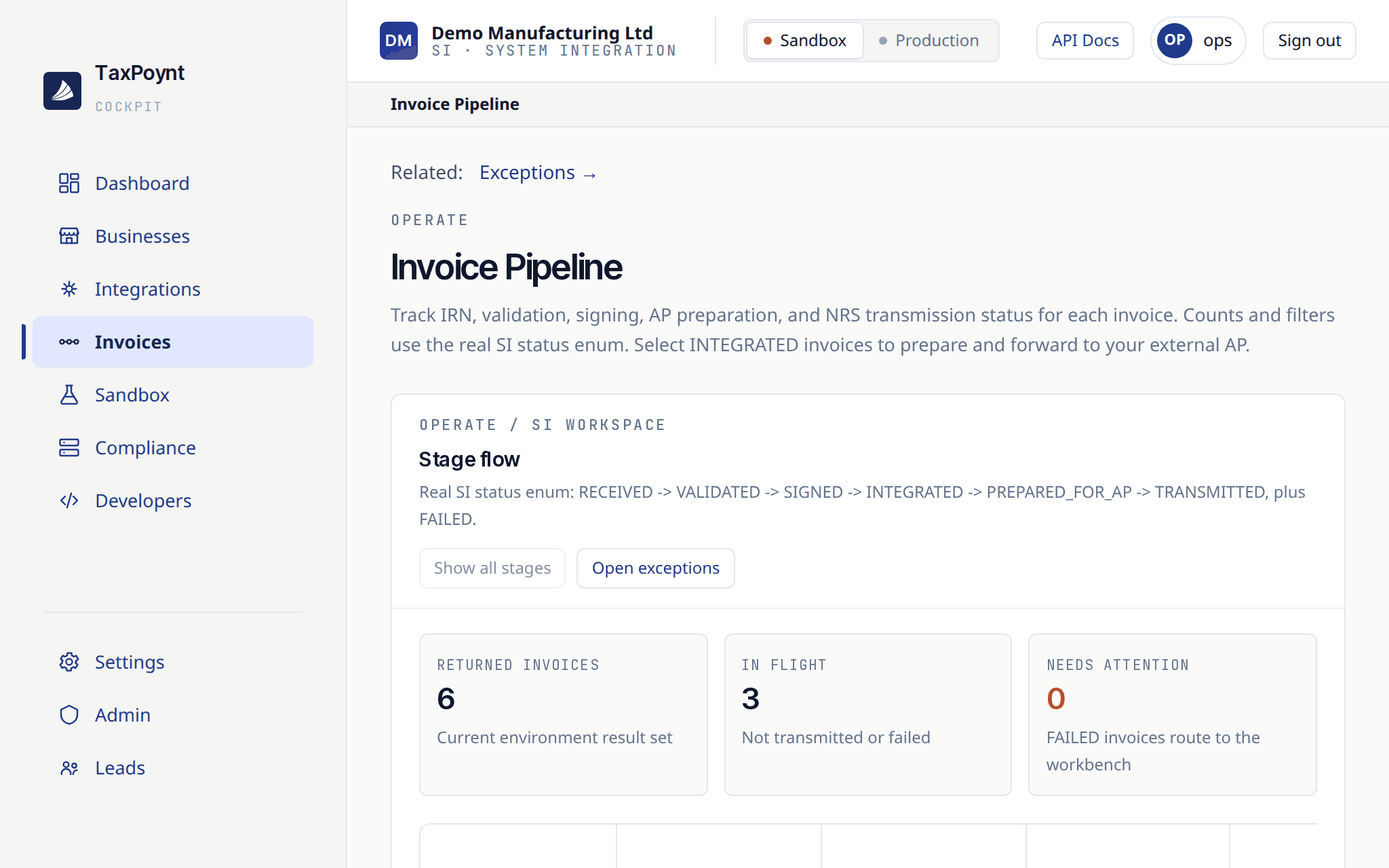Open the Developers sidebar section
The width and height of the screenshot is (1389, 868).
pos(173,500)
